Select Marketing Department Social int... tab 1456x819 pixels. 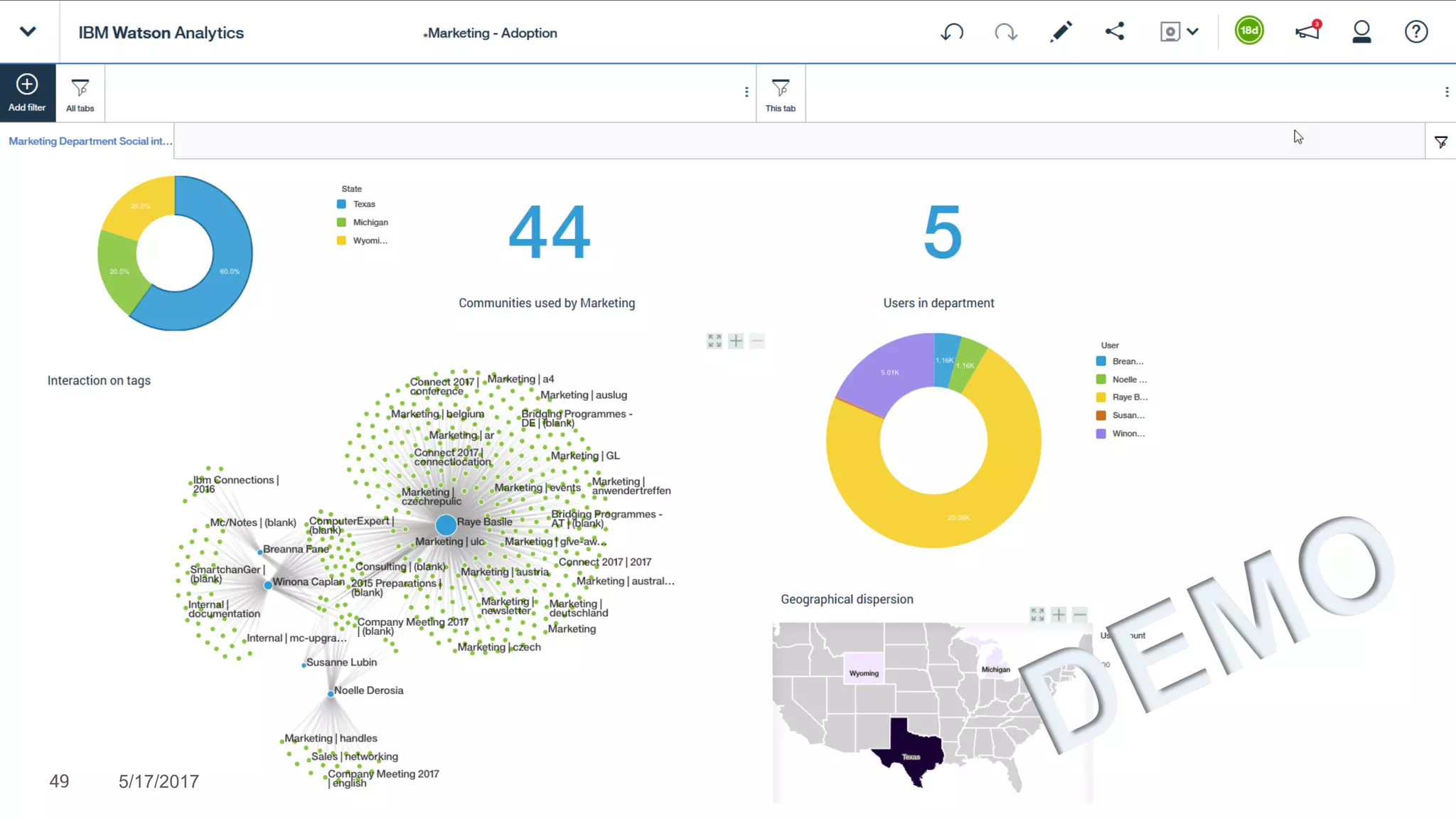(x=90, y=141)
